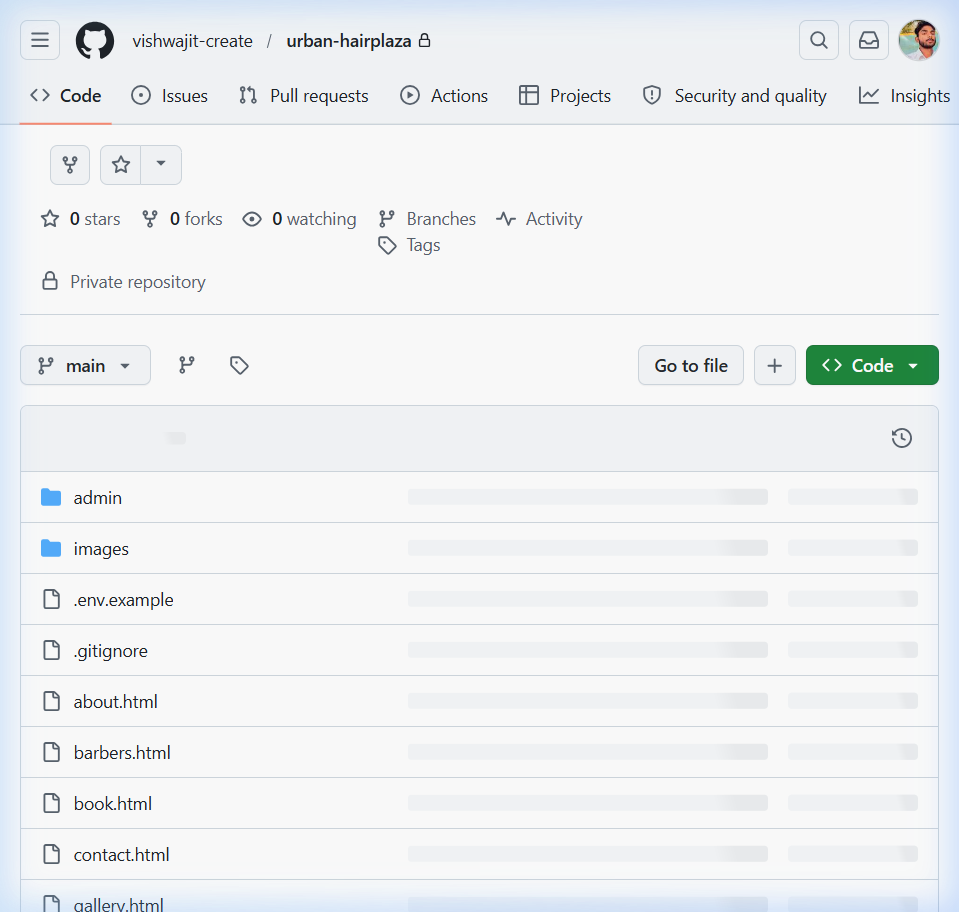Screen dimensions: 959x912
Task: Star the repository with the star button
Action: (120, 165)
